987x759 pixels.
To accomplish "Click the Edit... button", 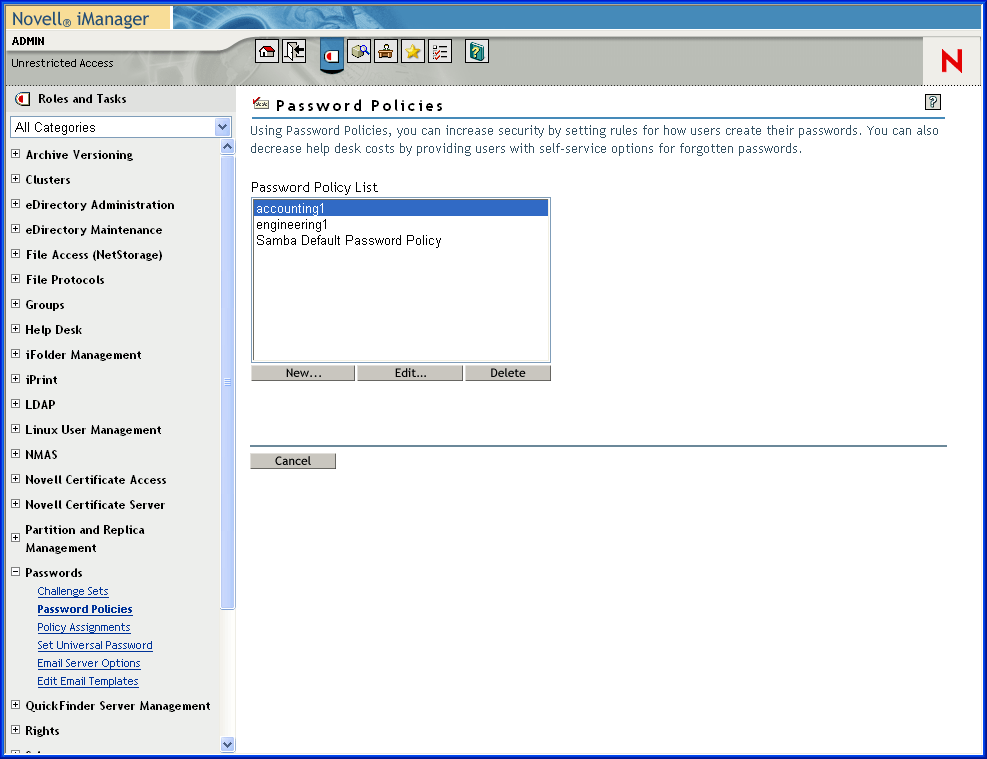I will (410, 373).
